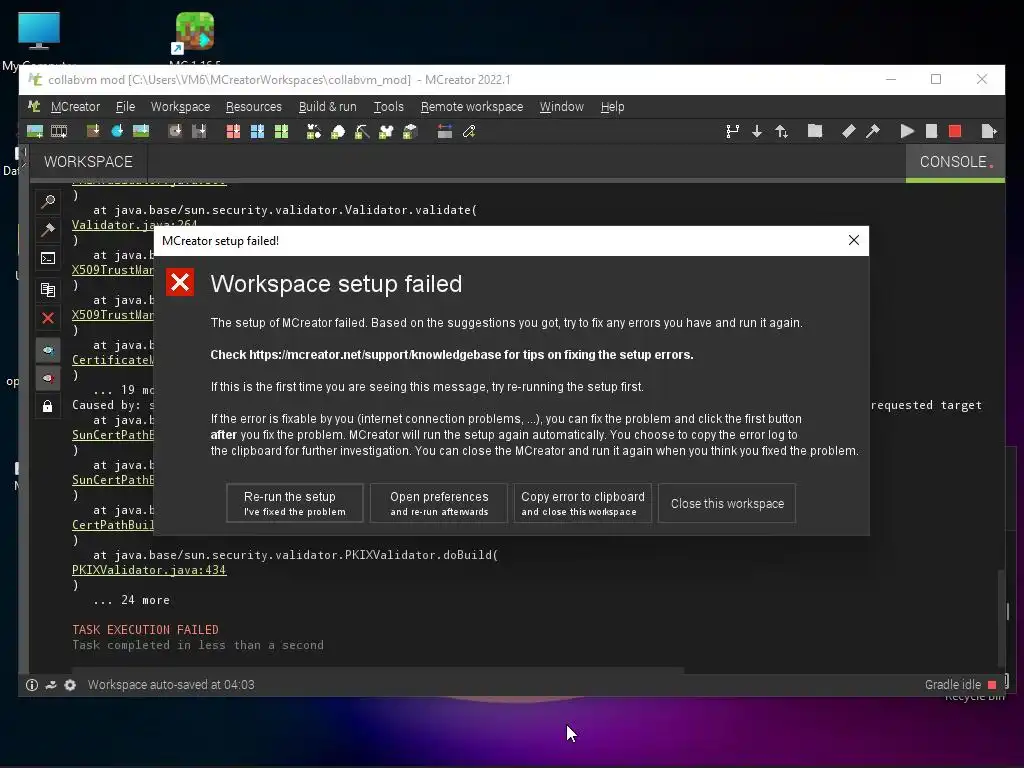Click the export mod file icon
This screenshot has width=1024, height=768.
coord(989,131)
